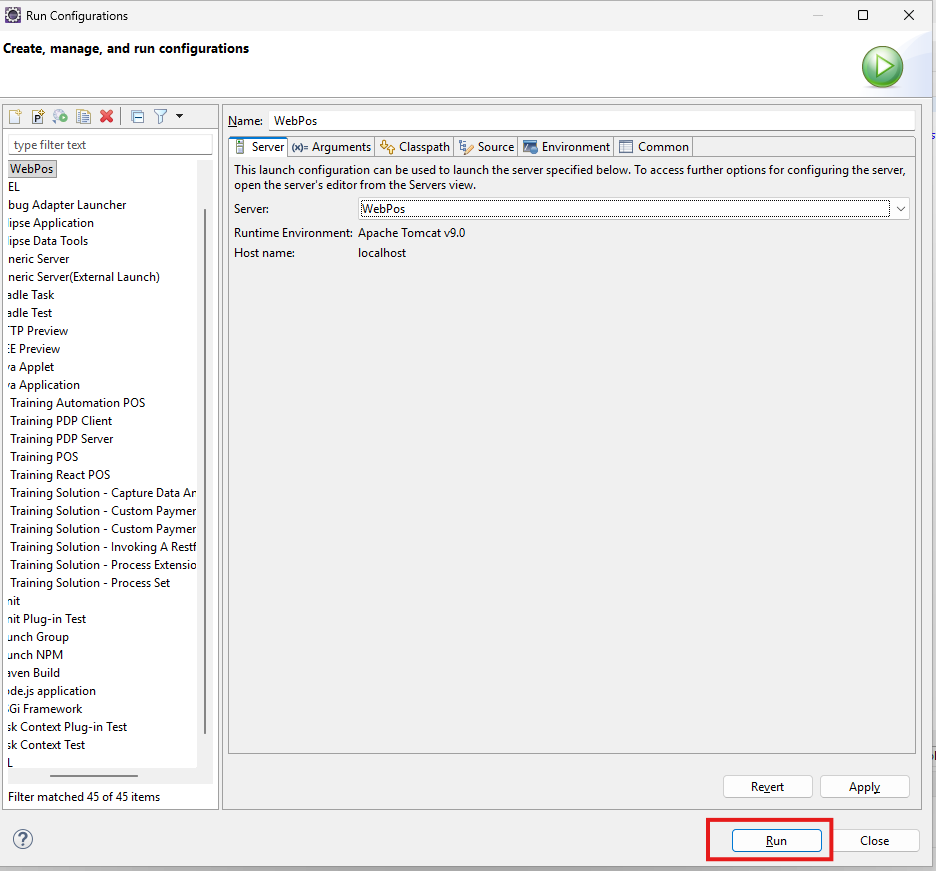Select the Environment tab

[x=566, y=147]
